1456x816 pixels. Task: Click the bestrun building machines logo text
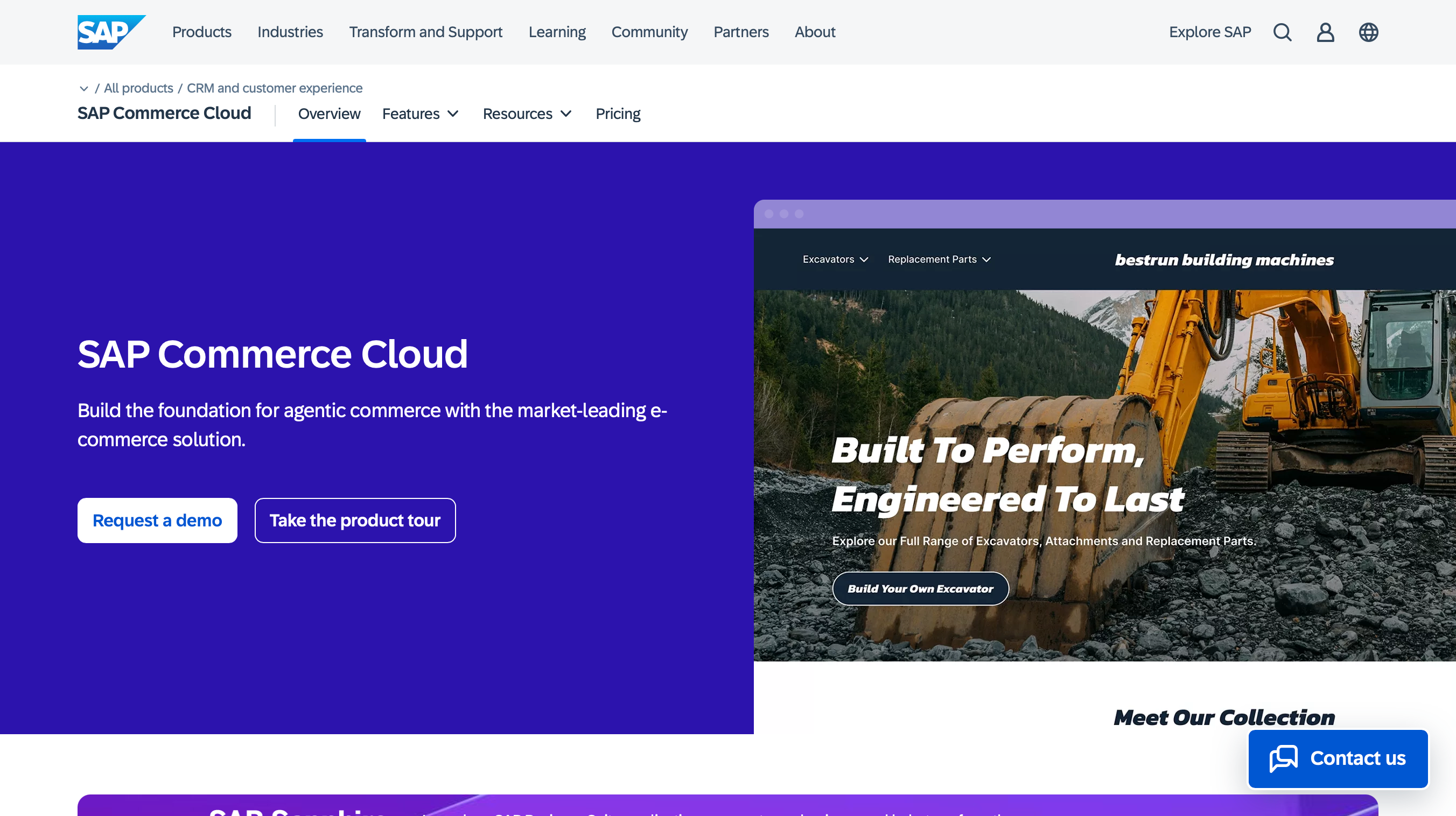point(1224,260)
